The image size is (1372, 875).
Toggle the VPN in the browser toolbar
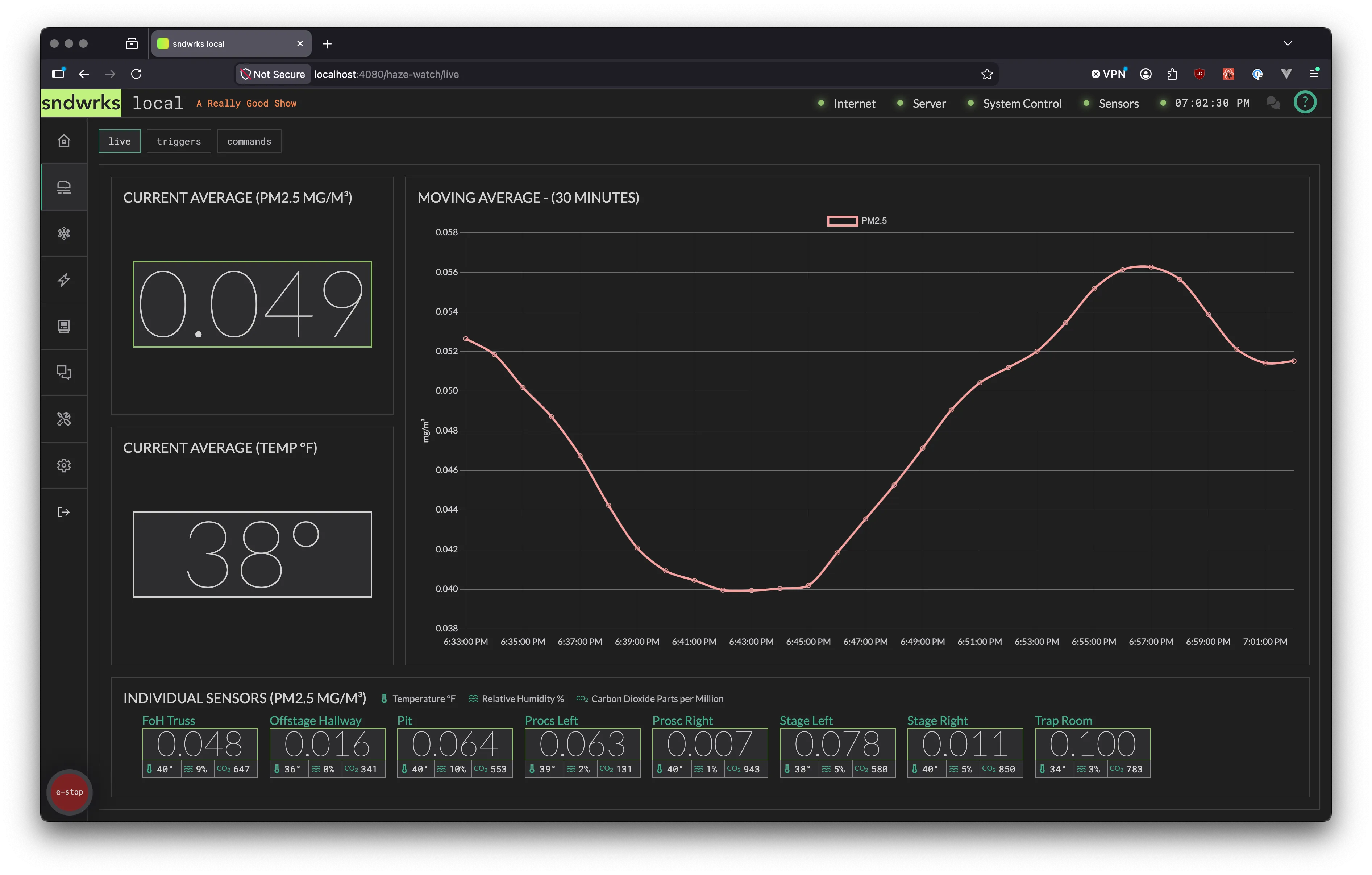pyautogui.click(x=1108, y=74)
